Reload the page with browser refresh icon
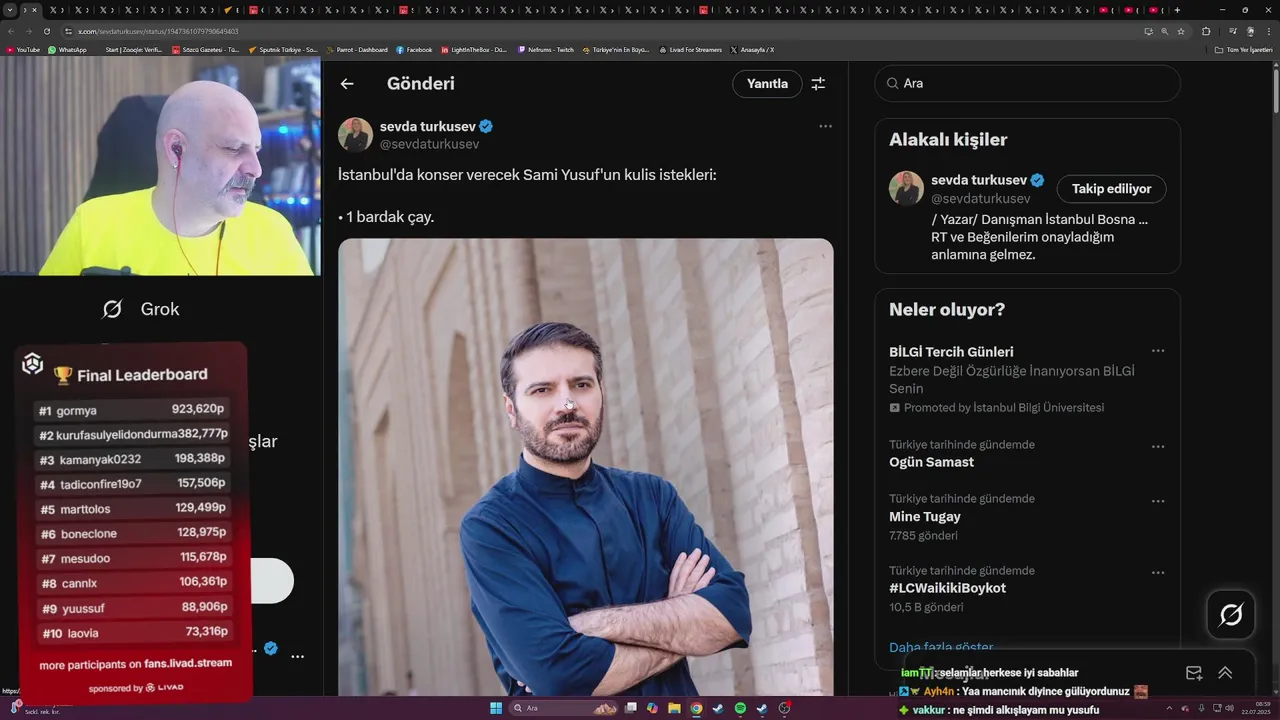Image resolution: width=1280 pixels, height=720 pixels. (46, 31)
